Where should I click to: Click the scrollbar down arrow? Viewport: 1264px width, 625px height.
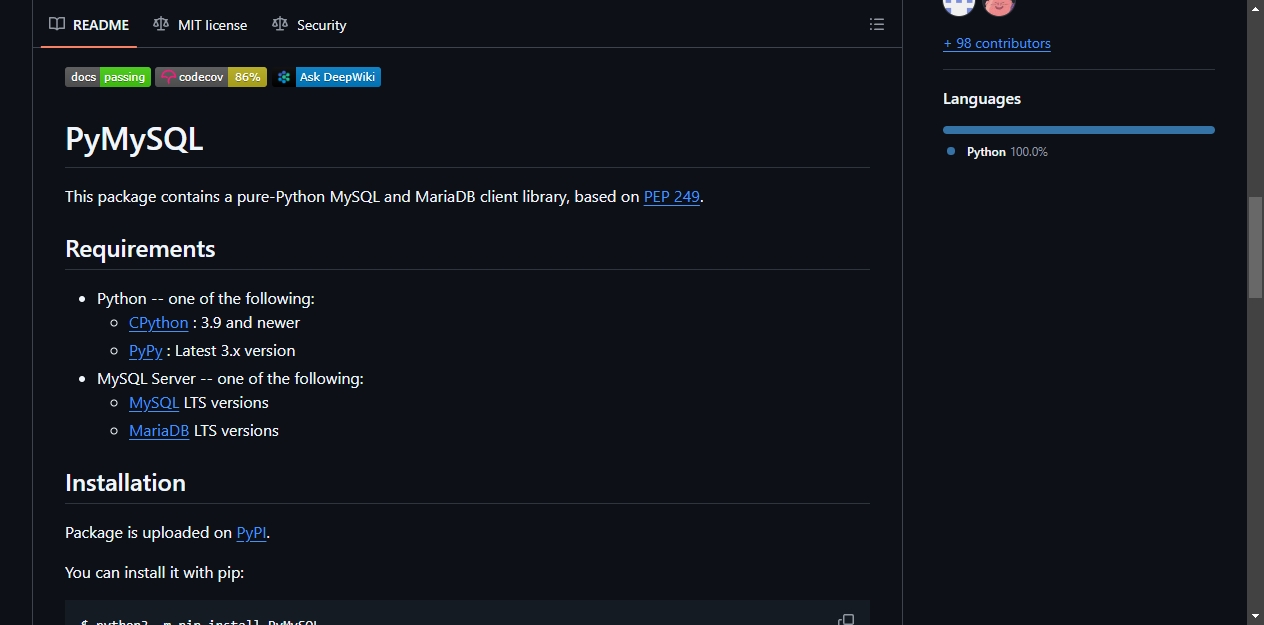[x=1255, y=616]
